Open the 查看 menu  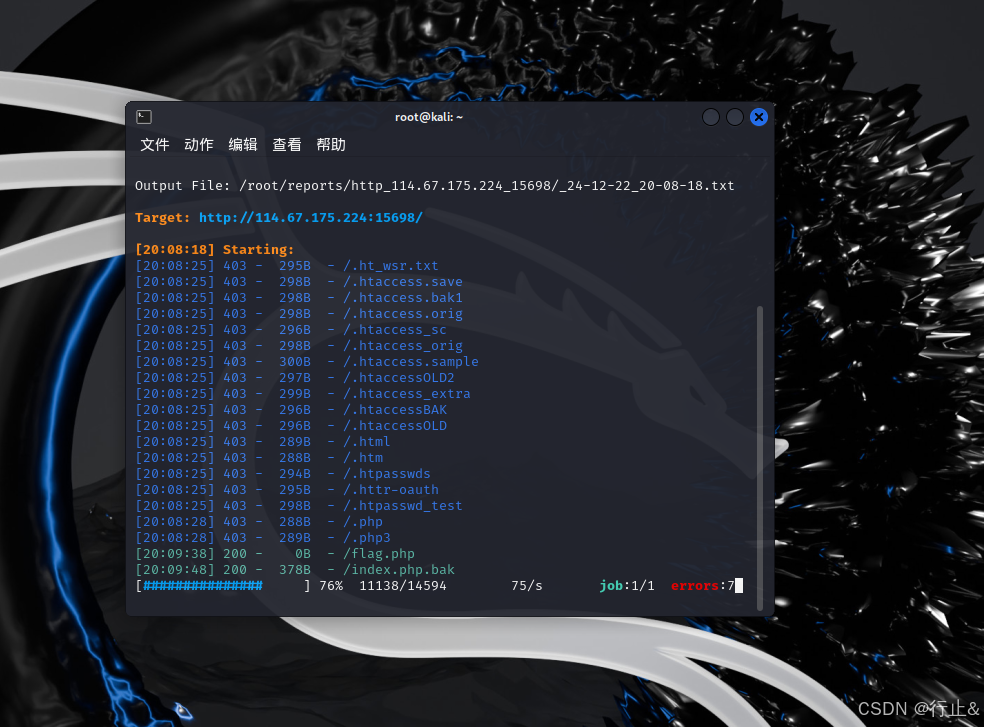click(287, 145)
